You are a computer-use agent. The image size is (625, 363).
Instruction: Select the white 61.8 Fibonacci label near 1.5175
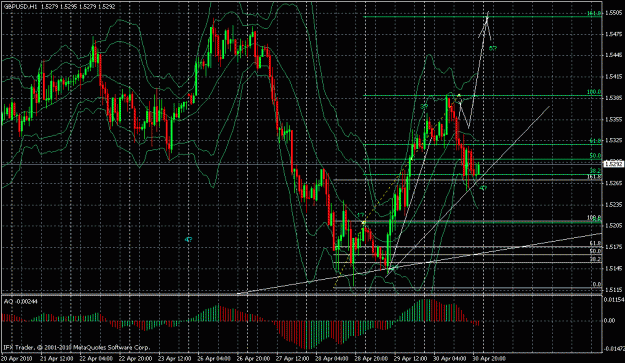(x=596, y=243)
